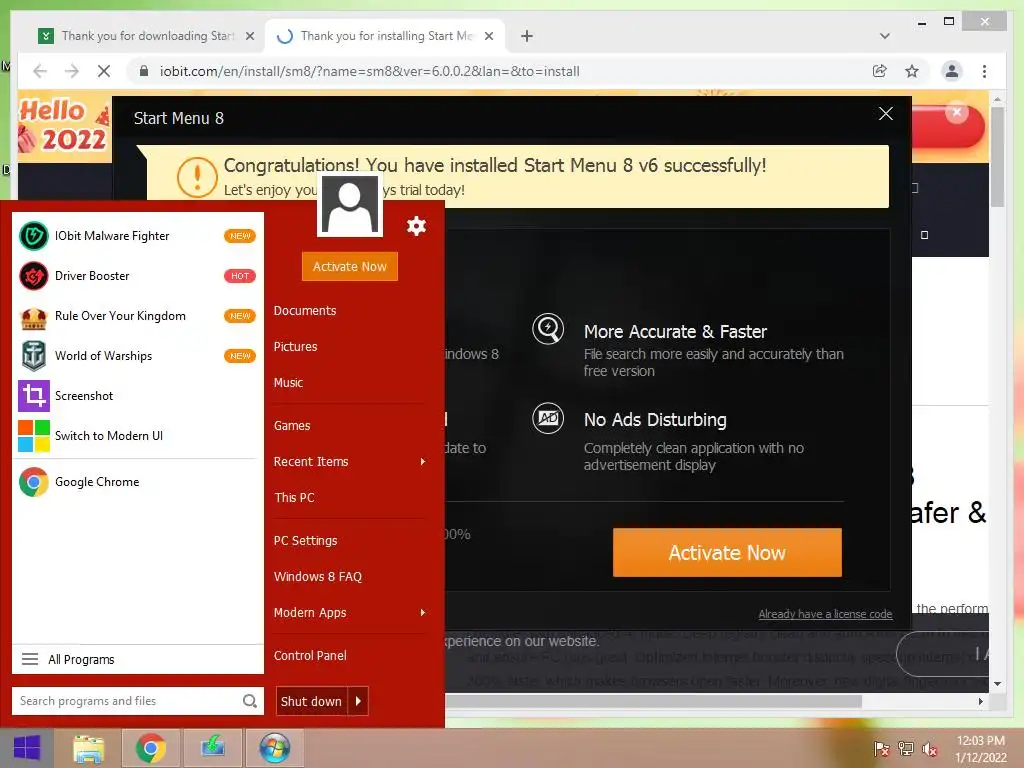Open All Programs list

pyautogui.click(x=138, y=659)
